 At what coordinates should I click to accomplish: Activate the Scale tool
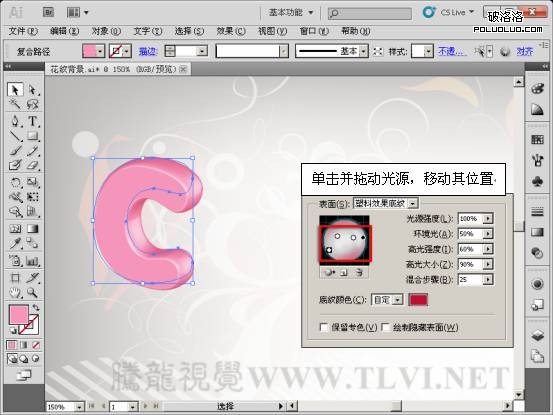pos(32,182)
